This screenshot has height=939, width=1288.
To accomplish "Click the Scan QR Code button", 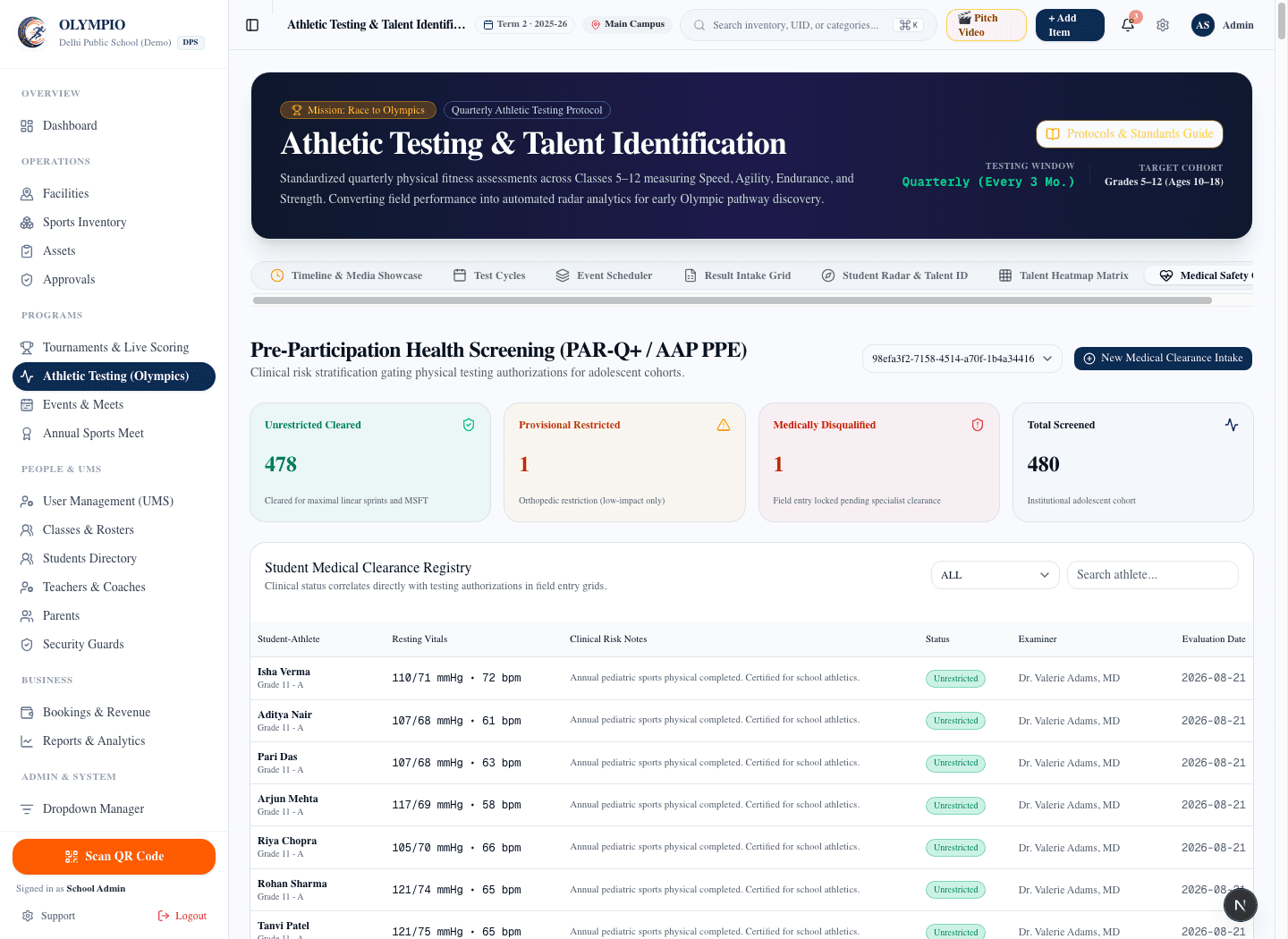I will tap(114, 857).
